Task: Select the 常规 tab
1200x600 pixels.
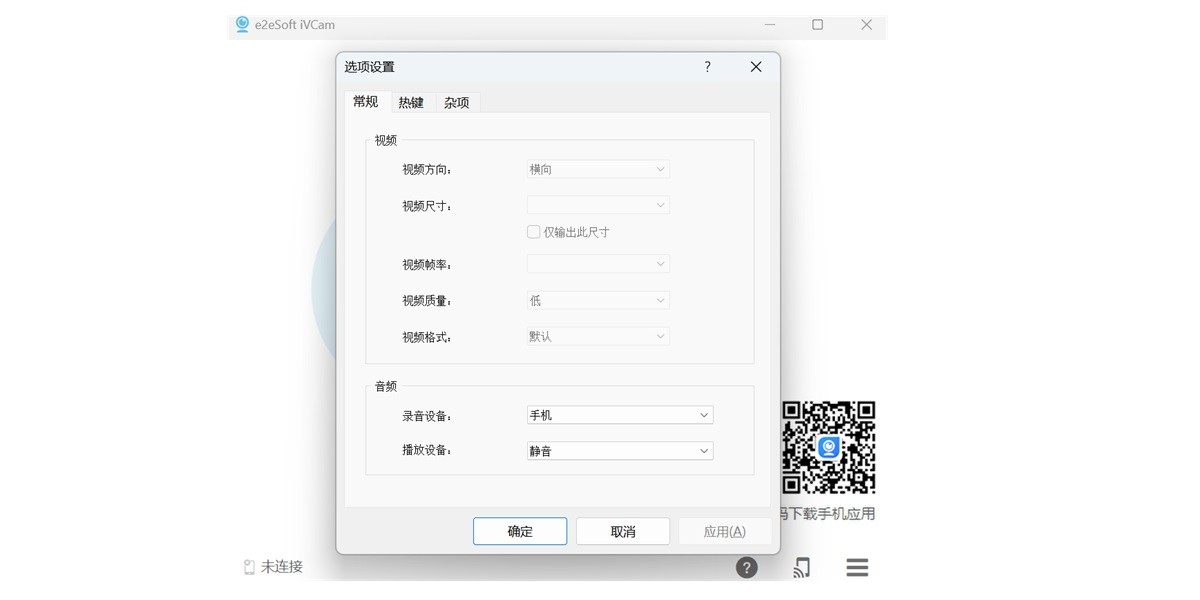Action: tap(365, 101)
